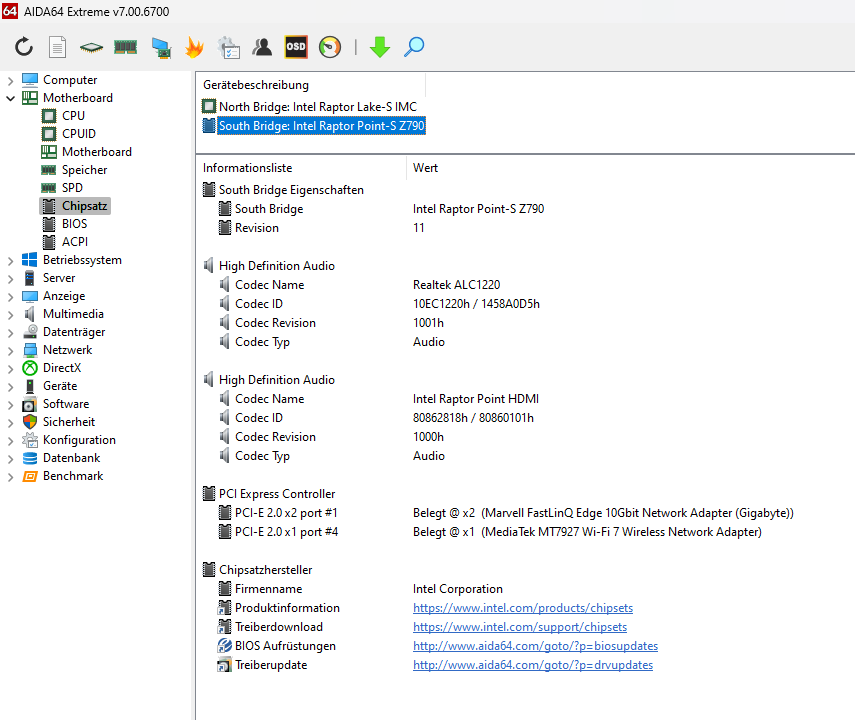Select the Produktinformation row label
855x720 pixels.
[287, 608]
